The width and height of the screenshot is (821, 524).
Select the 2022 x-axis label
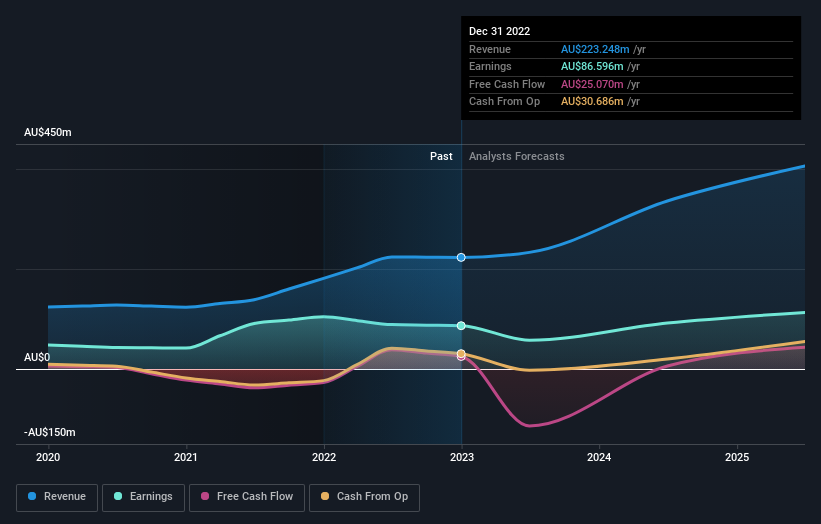324,457
